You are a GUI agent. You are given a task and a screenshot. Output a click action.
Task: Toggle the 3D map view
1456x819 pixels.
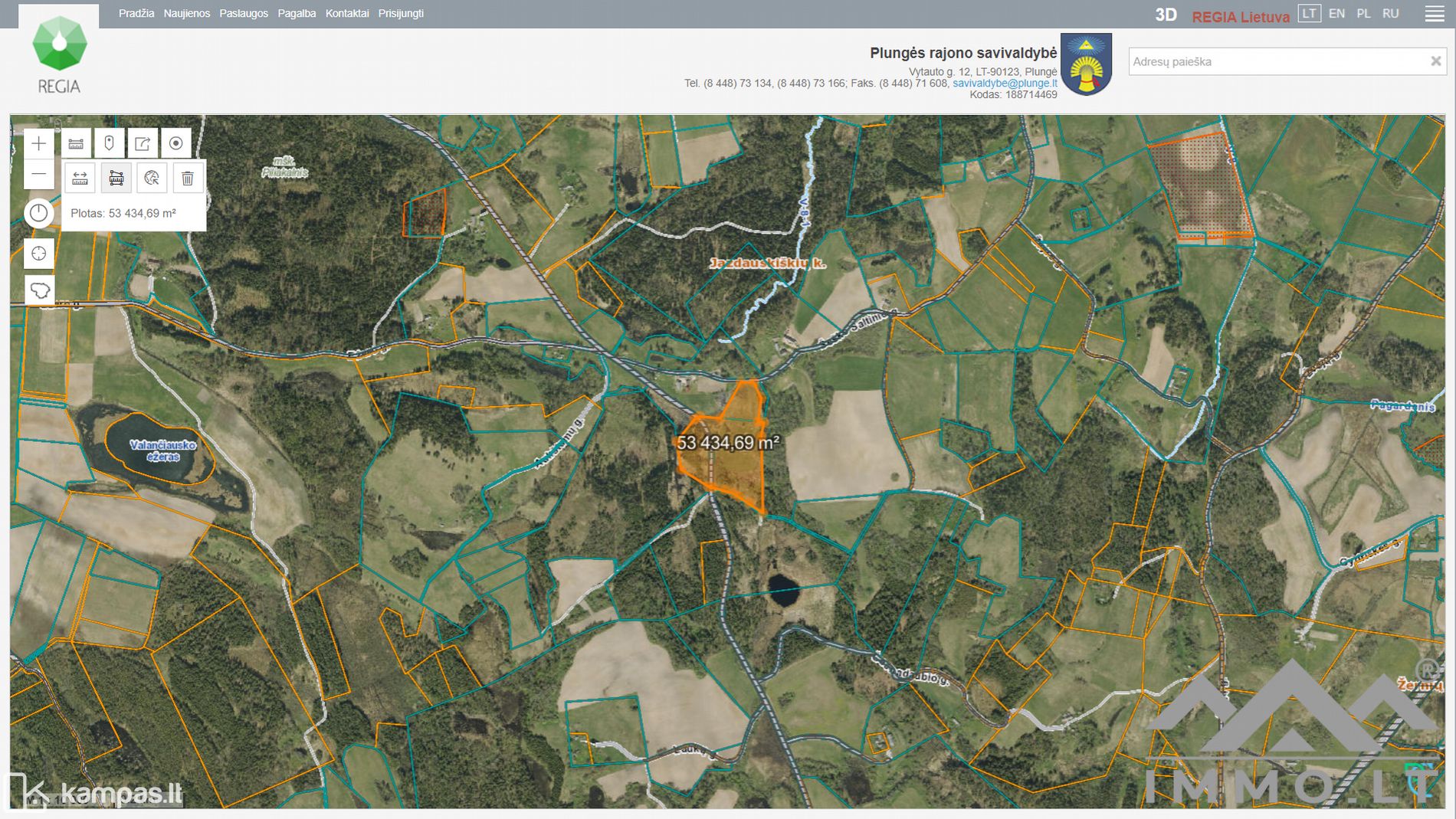point(1166,15)
